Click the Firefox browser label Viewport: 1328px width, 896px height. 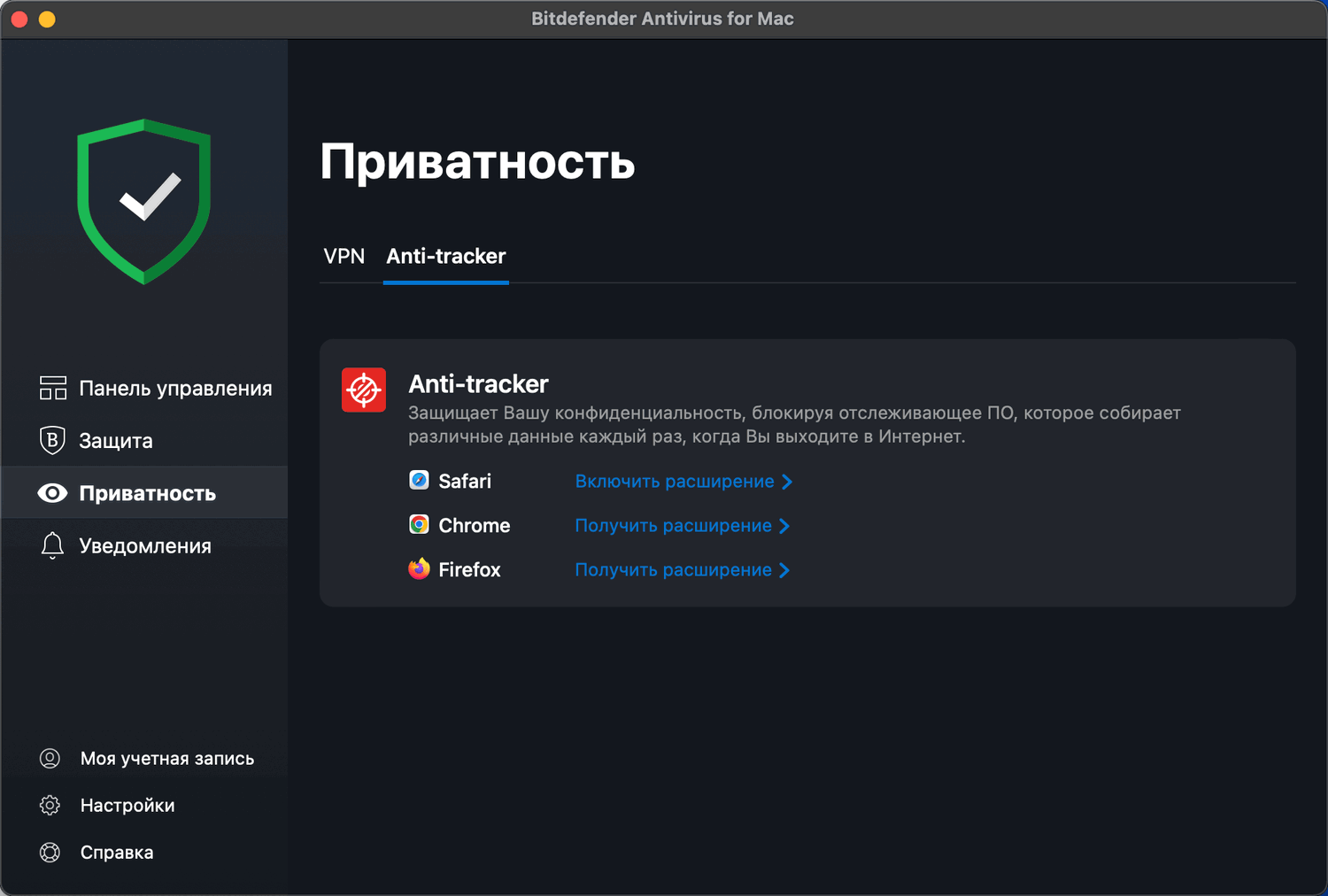(469, 569)
